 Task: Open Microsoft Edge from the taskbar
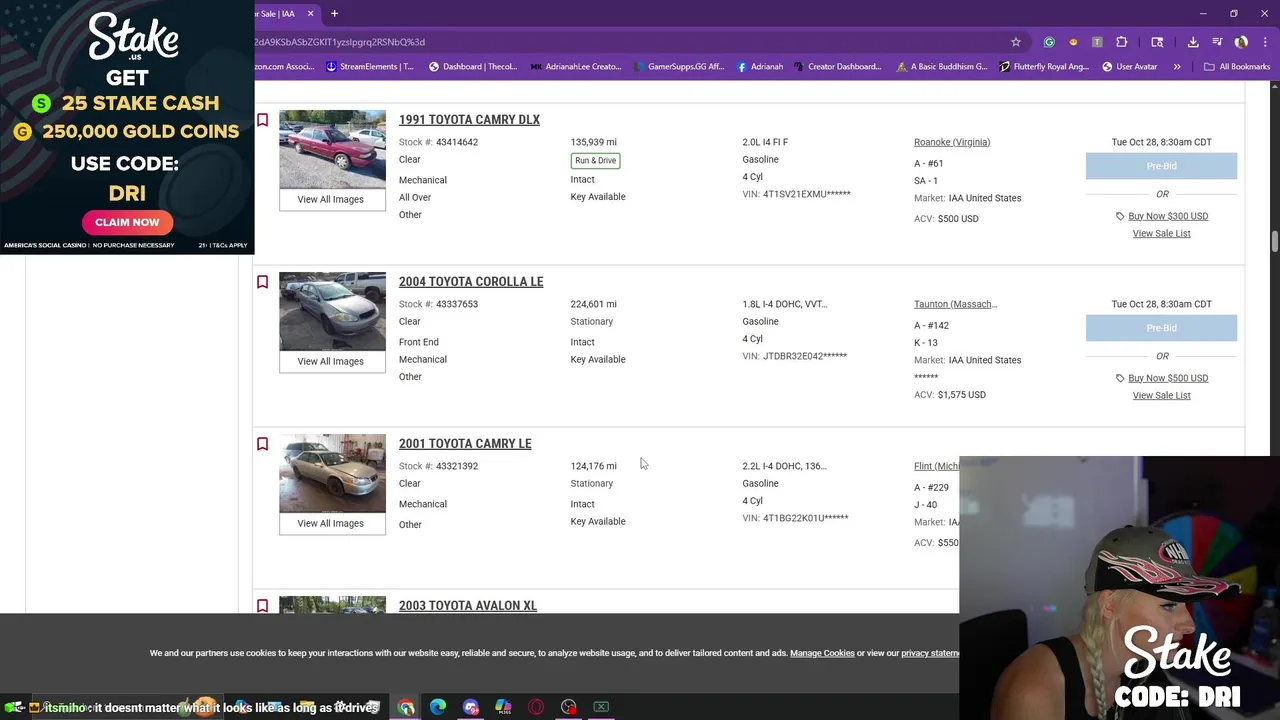coord(438,707)
